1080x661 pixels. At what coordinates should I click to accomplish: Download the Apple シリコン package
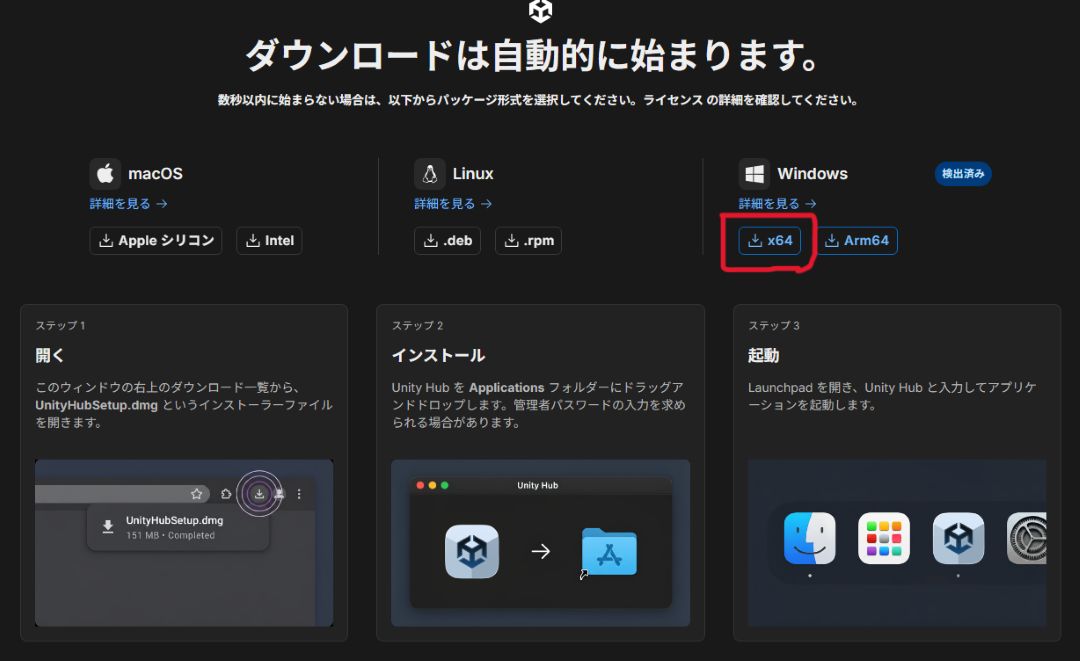pyautogui.click(x=156, y=240)
